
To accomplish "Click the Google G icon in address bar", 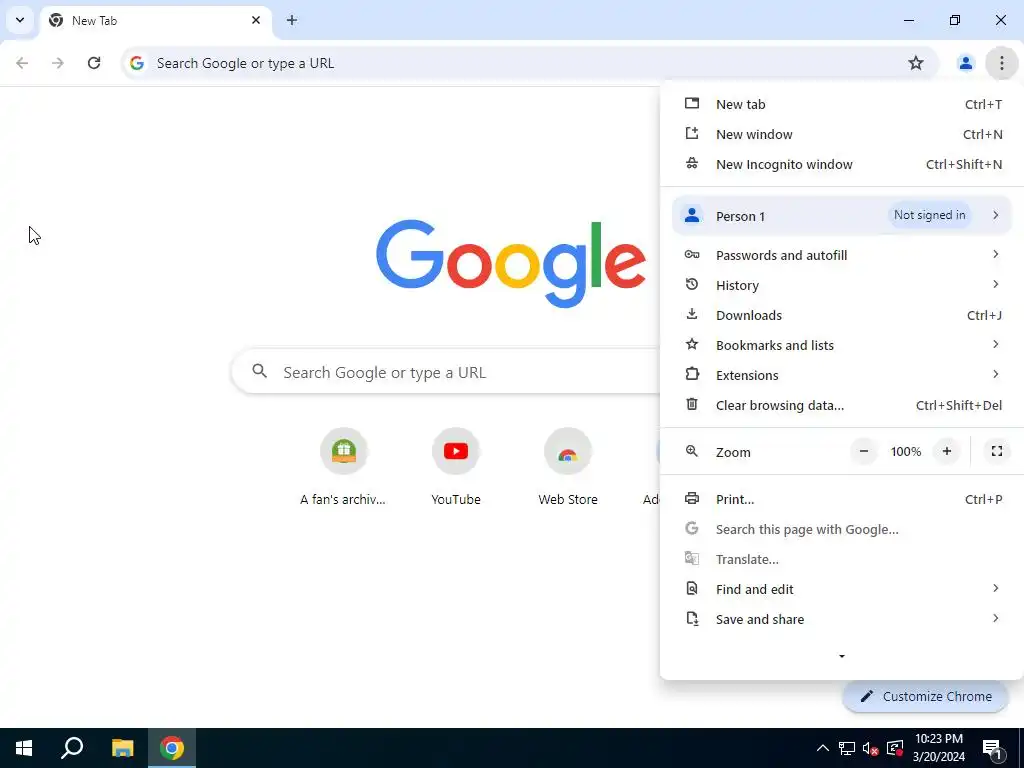I will point(136,63).
